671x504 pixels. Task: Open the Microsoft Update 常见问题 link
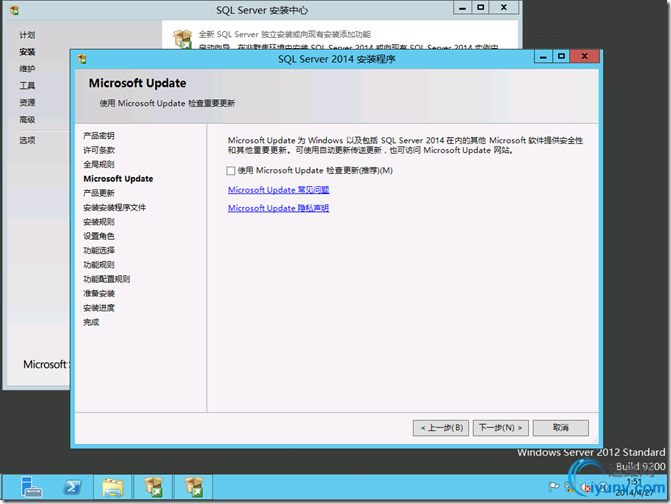(x=278, y=190)
